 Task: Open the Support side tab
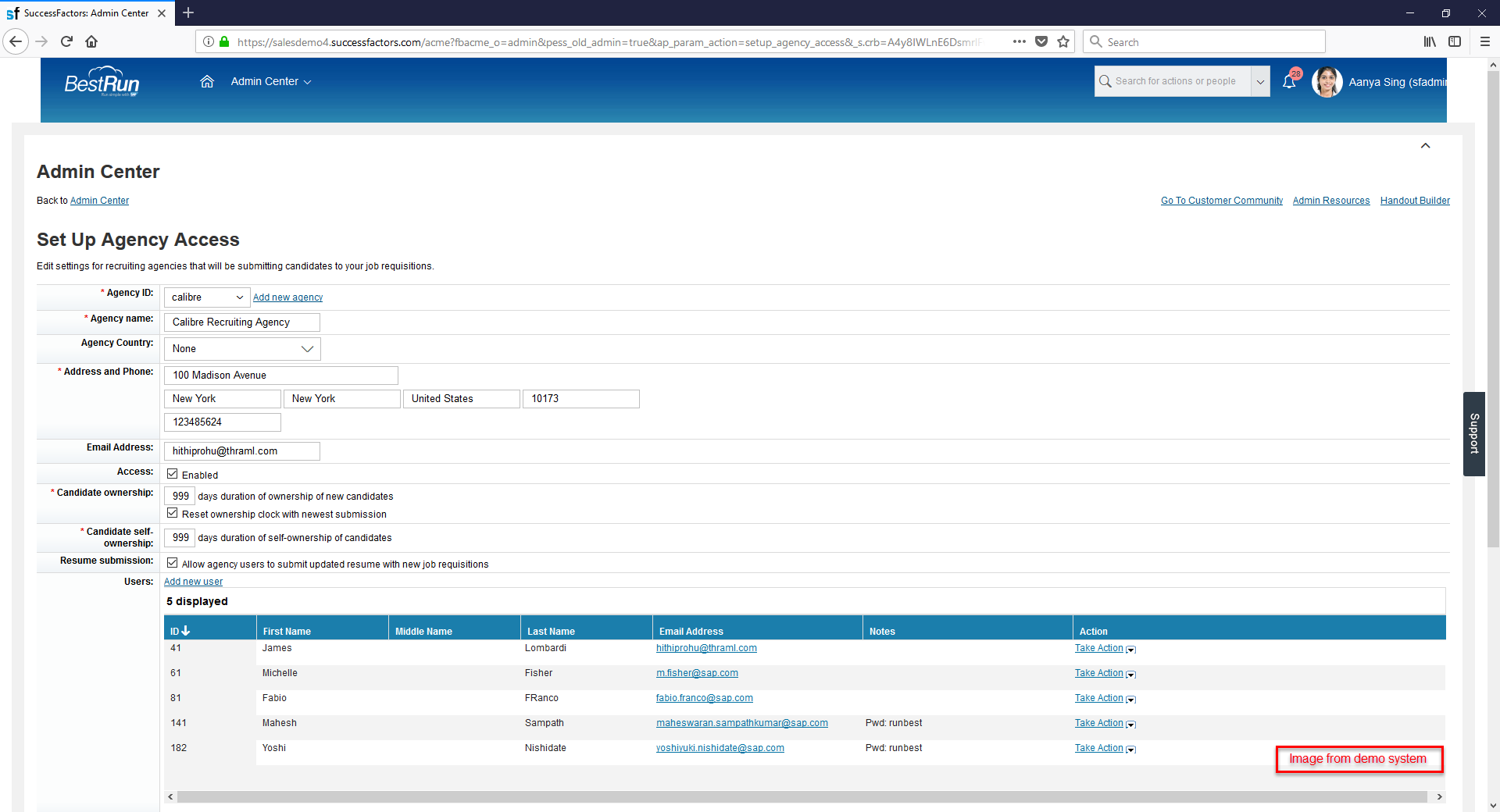pos(1474,433)
